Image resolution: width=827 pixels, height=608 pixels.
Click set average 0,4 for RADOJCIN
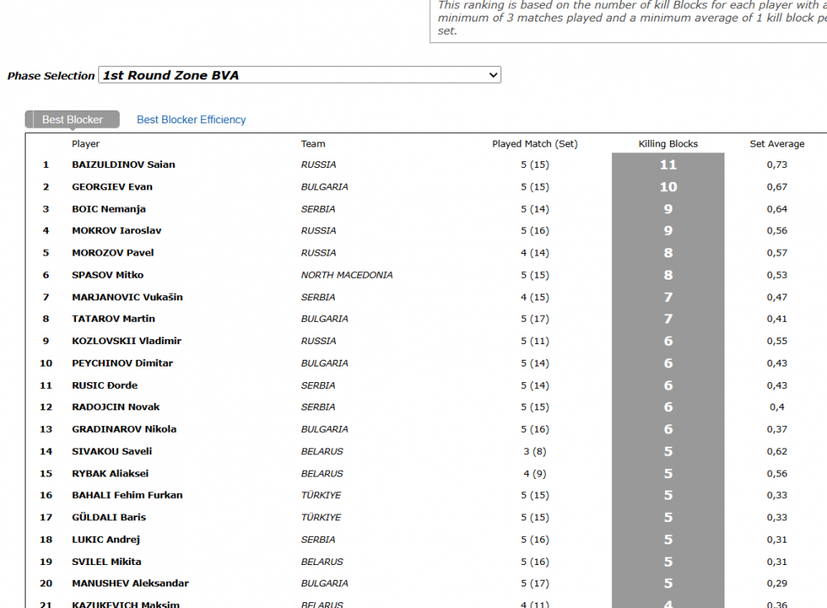[777, 407]
